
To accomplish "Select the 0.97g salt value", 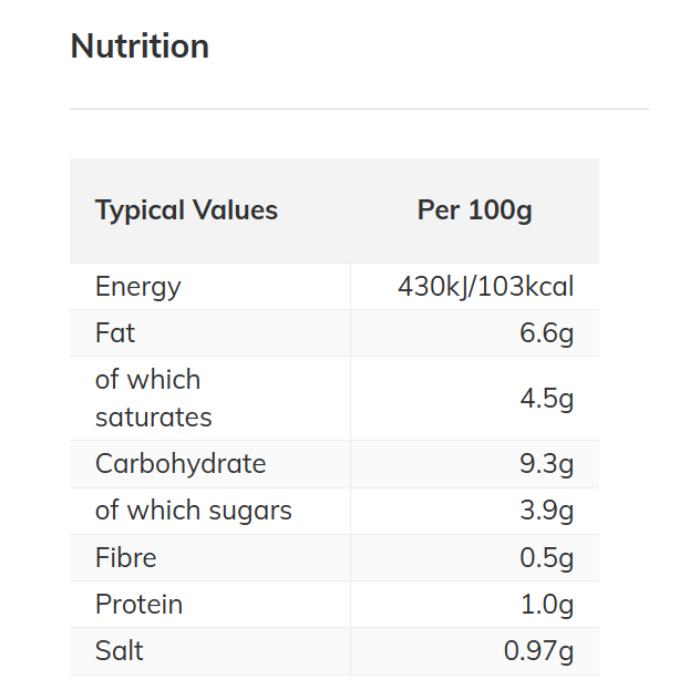I will tap(539, 651).
